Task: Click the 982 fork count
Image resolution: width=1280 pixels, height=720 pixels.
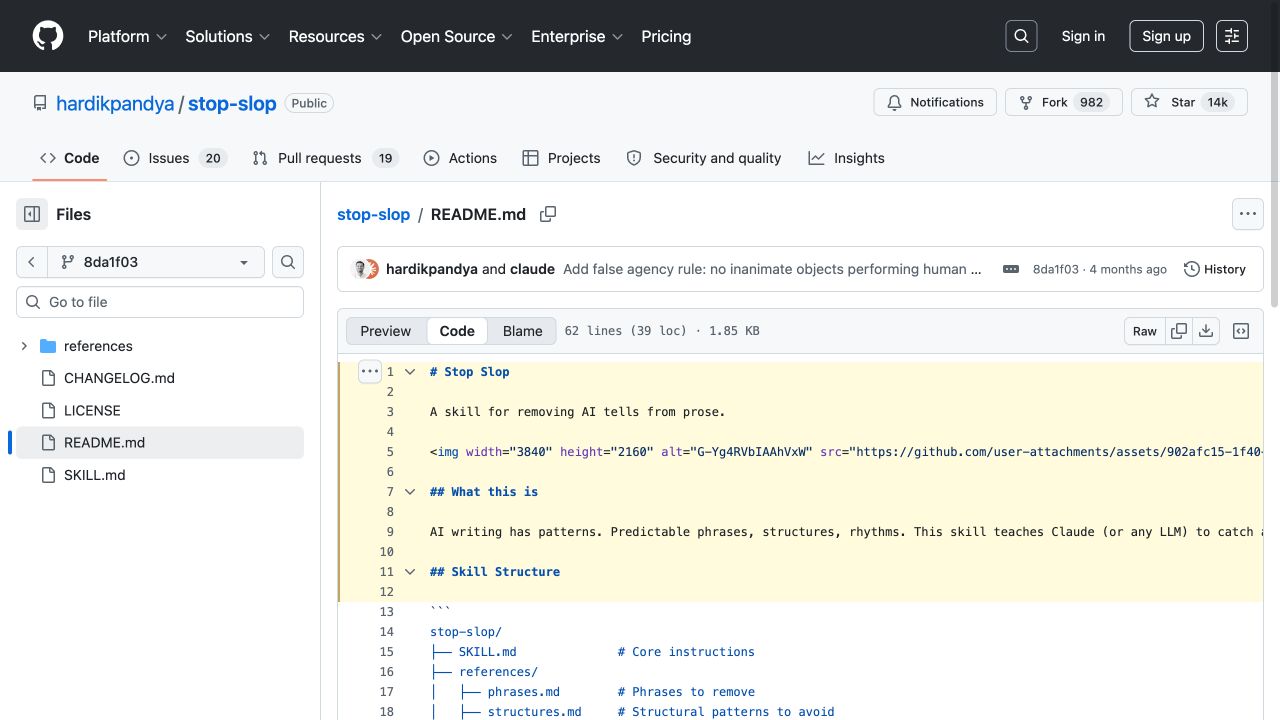Action: (x=1091, y=102)
